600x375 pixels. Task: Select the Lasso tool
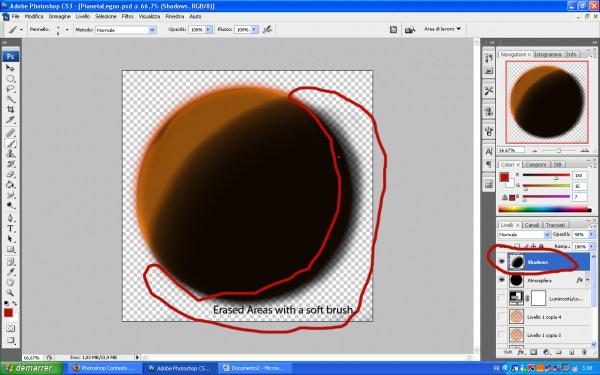point(10,89)
